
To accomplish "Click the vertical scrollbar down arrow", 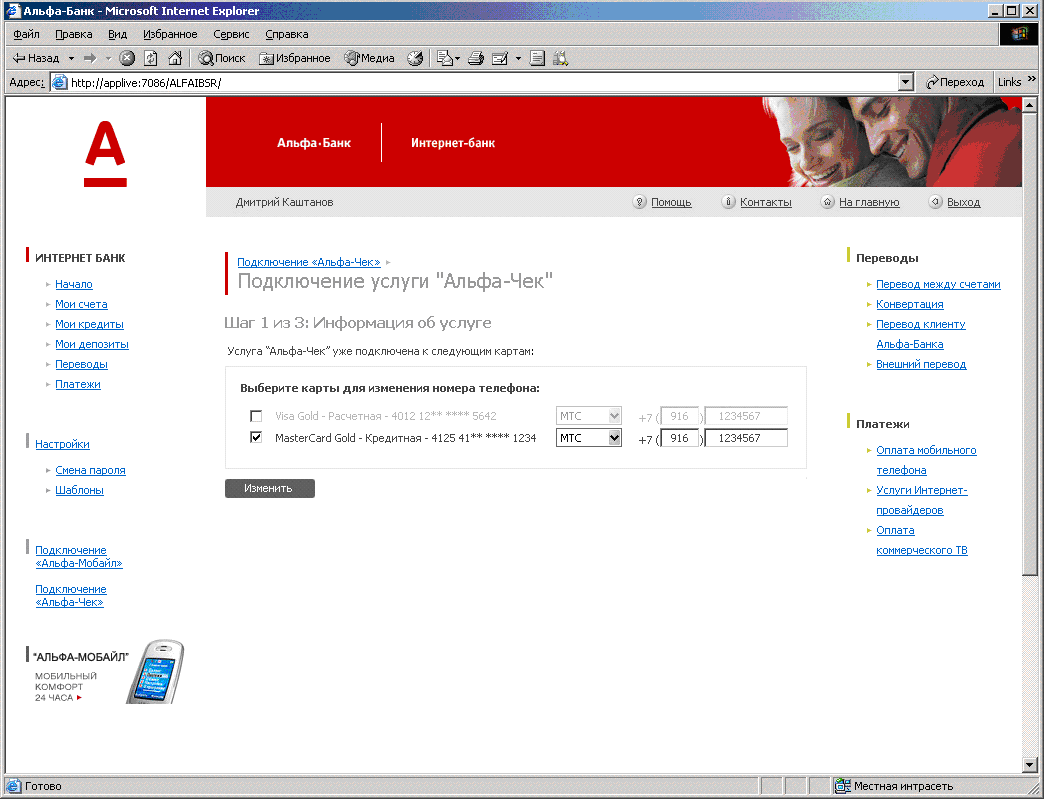I will (1029, 765).
